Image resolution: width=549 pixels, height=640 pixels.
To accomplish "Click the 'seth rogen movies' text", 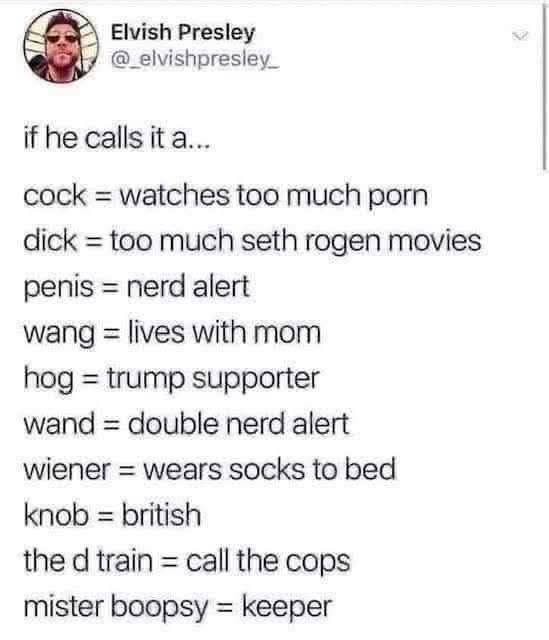I will (x=361, y=240).
